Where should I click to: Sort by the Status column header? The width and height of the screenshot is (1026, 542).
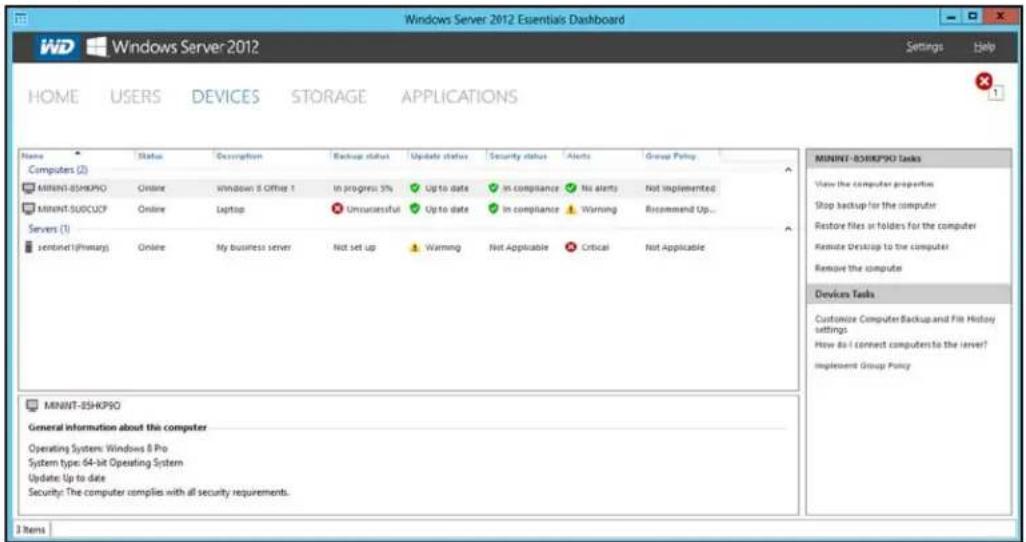point(150,156)
